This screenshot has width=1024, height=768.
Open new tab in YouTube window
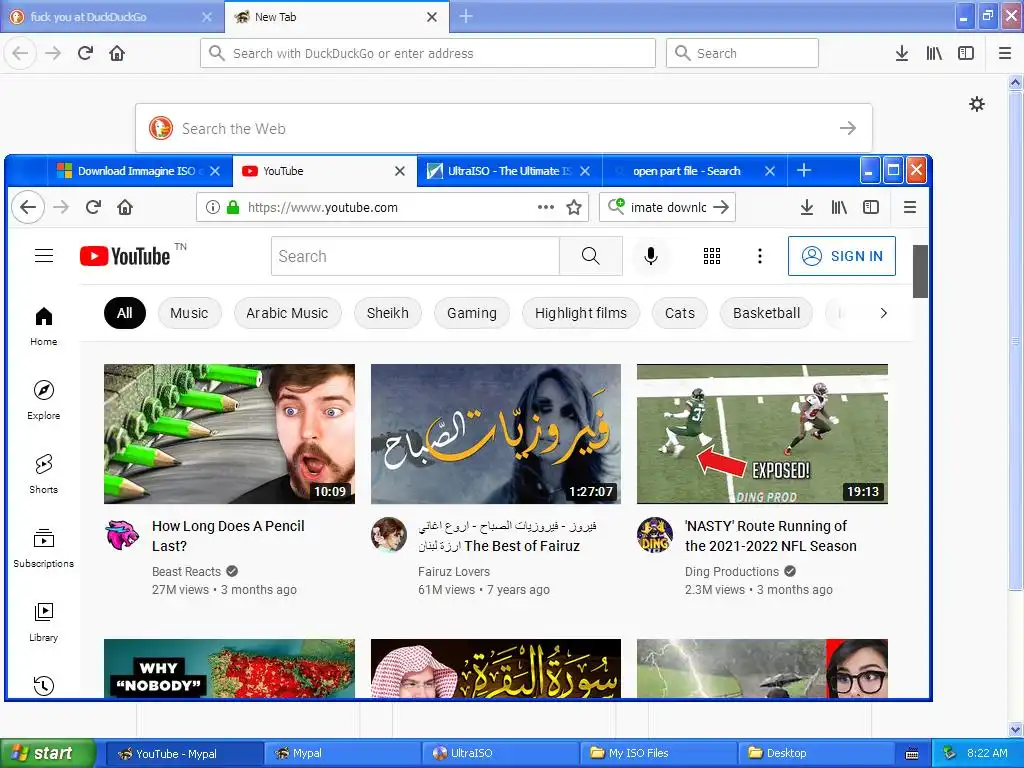point(804,171)
